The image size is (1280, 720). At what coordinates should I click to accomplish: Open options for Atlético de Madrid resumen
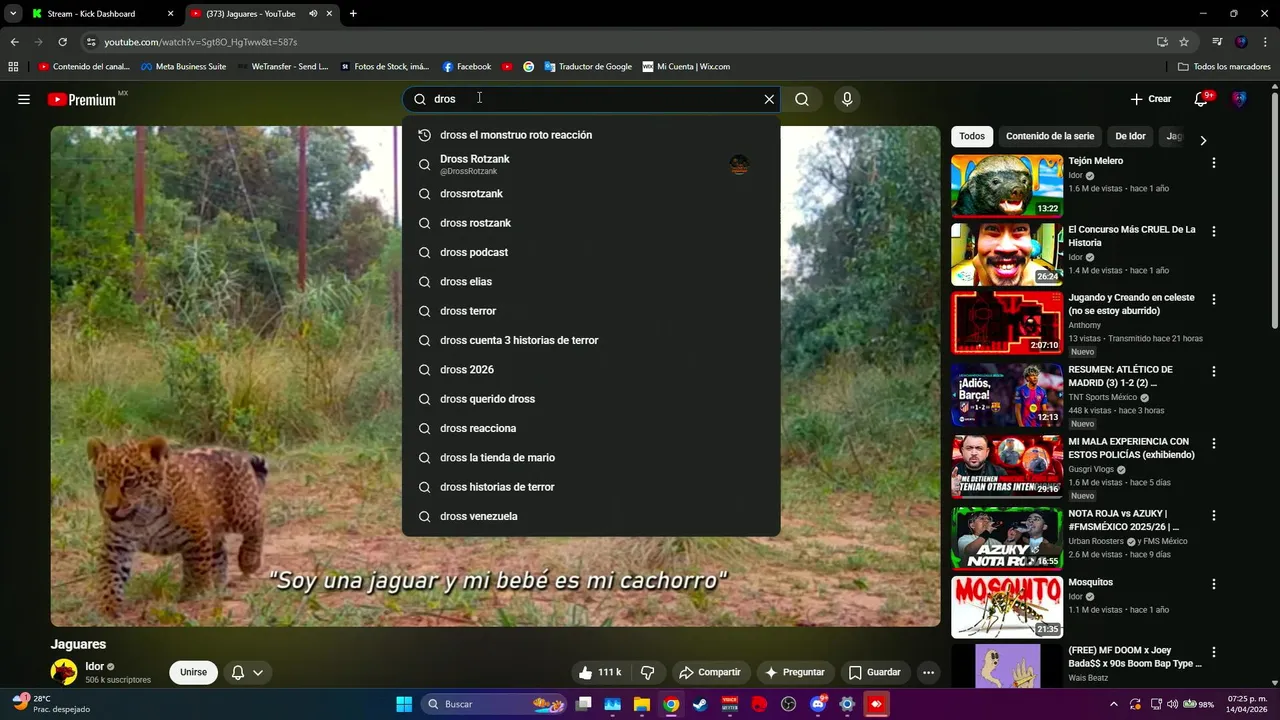(1214, 371)
